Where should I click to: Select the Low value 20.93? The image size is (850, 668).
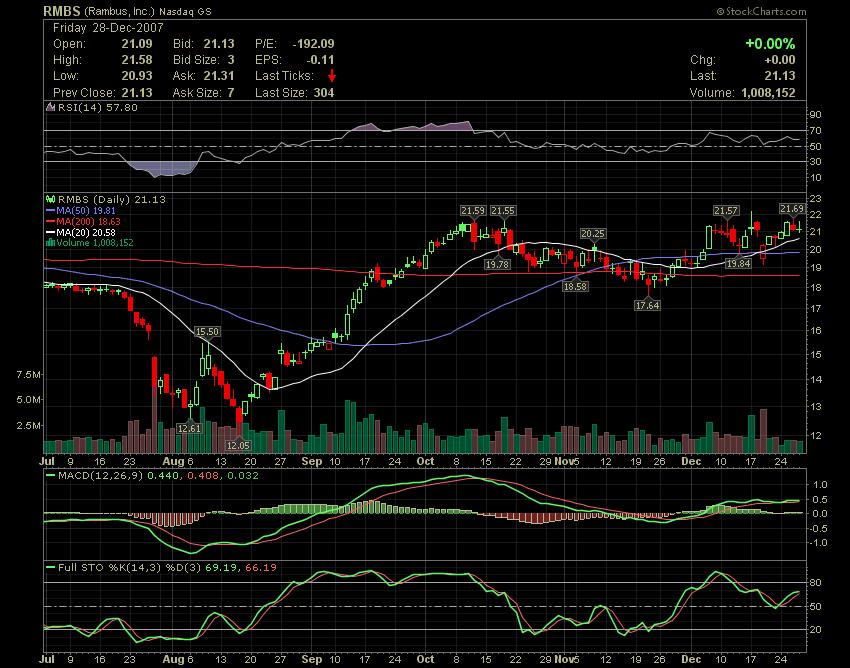pos(137,76)
